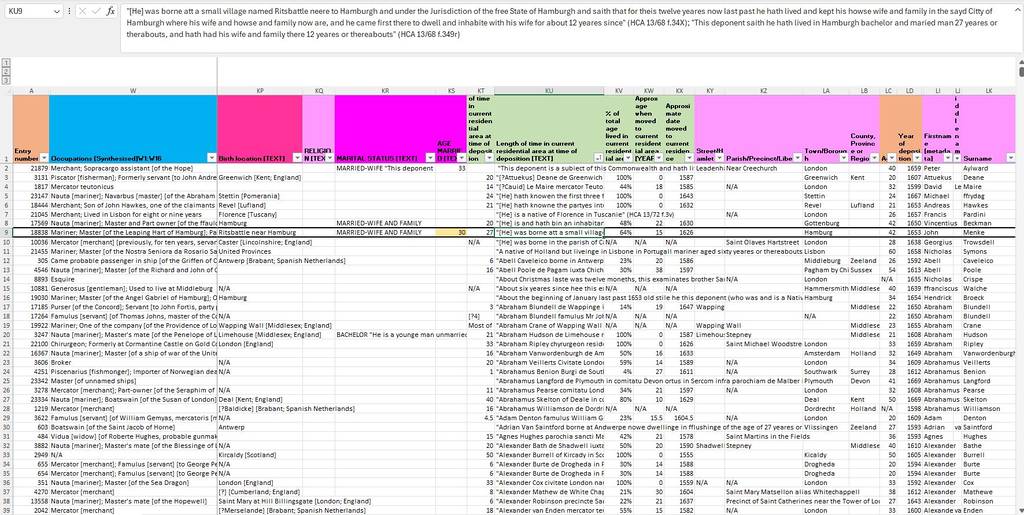Click outline level 3 button
Viewport: 1024px width, 515px height.
[x=5, y=78]
